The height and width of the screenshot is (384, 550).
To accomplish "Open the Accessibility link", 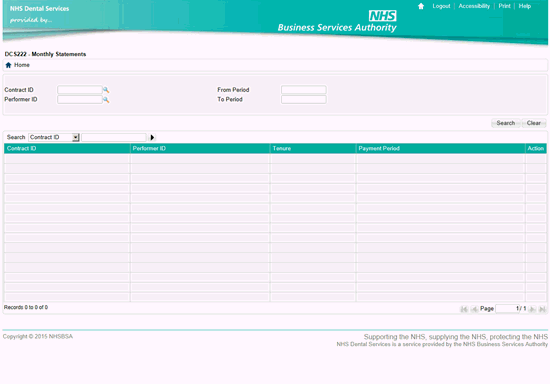I will pos(474,6).
